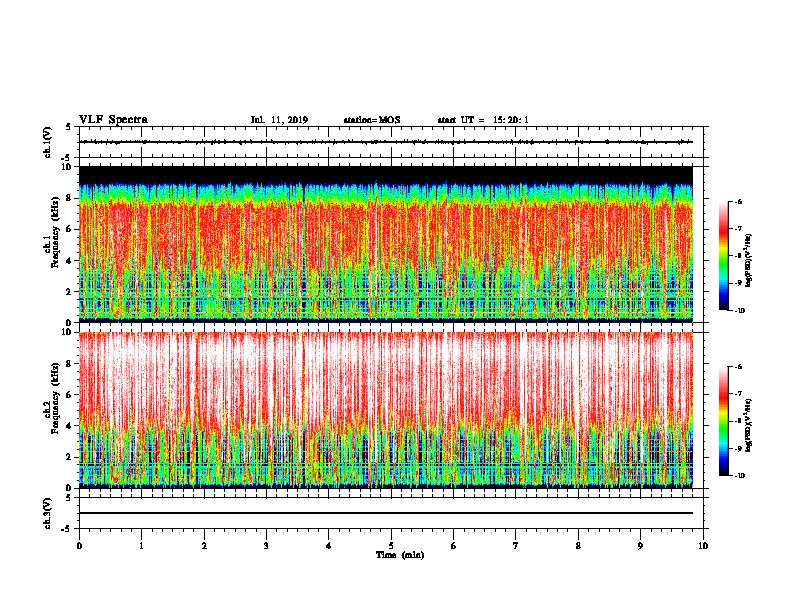
Task: Click the "10" minute time tick
Action: tap(703, 546)
